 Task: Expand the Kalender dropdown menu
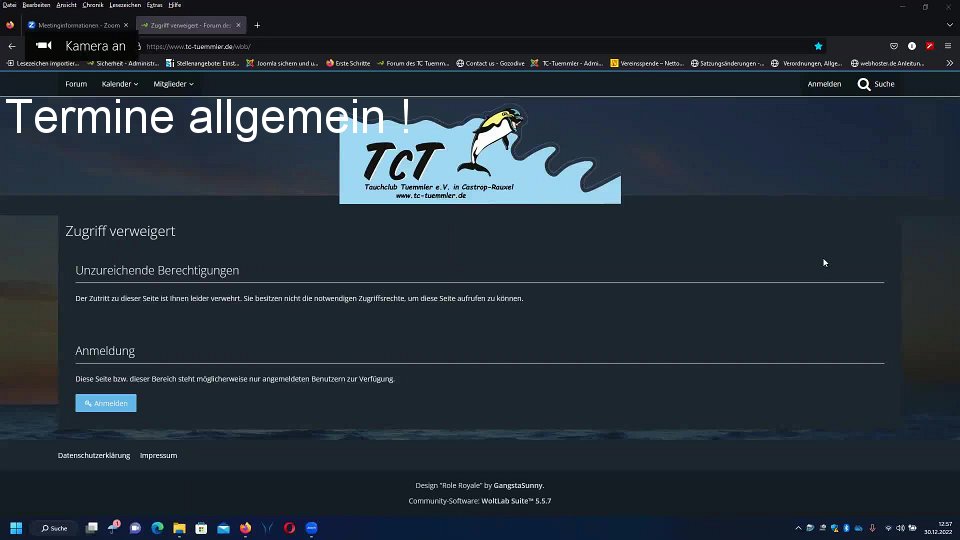click(x=120, y=84)
